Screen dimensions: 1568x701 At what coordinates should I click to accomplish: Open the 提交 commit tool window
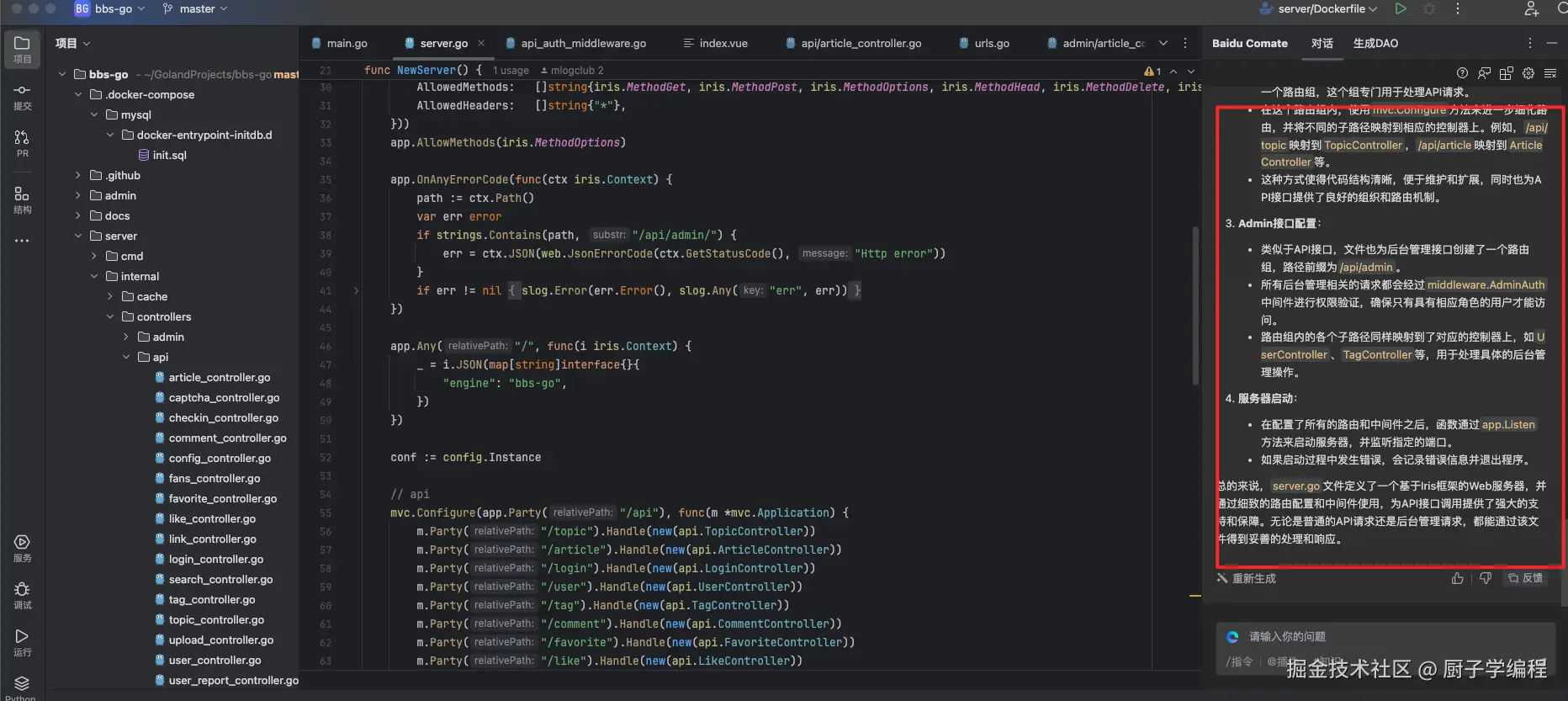coord(22,97)
